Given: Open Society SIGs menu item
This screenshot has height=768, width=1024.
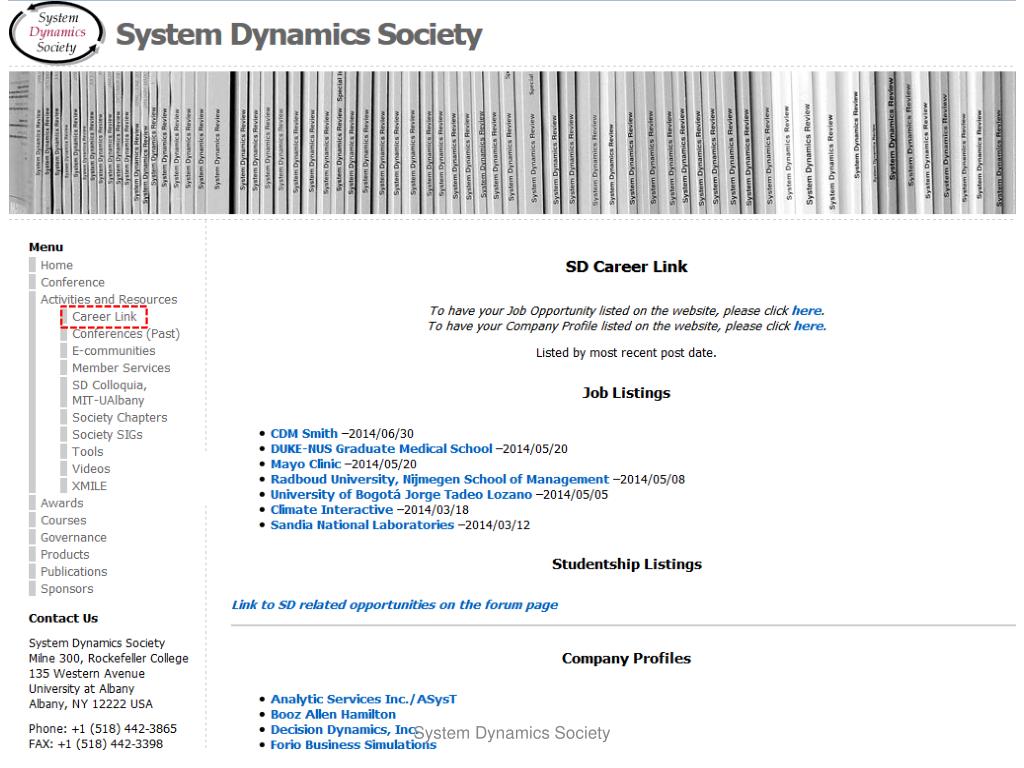Looking at the screenshot, I should tap(107, 434).
